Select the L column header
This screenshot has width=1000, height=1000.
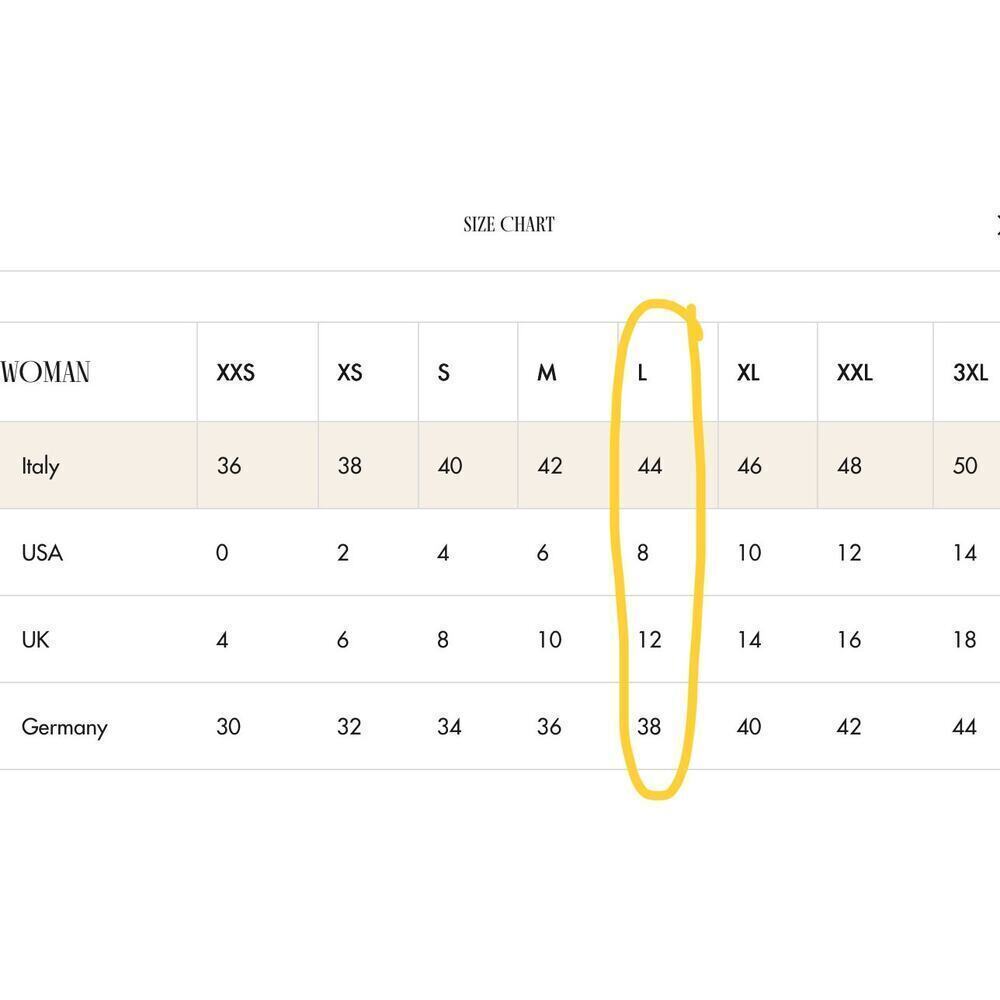pyautogui.click(x=642, y=372)
